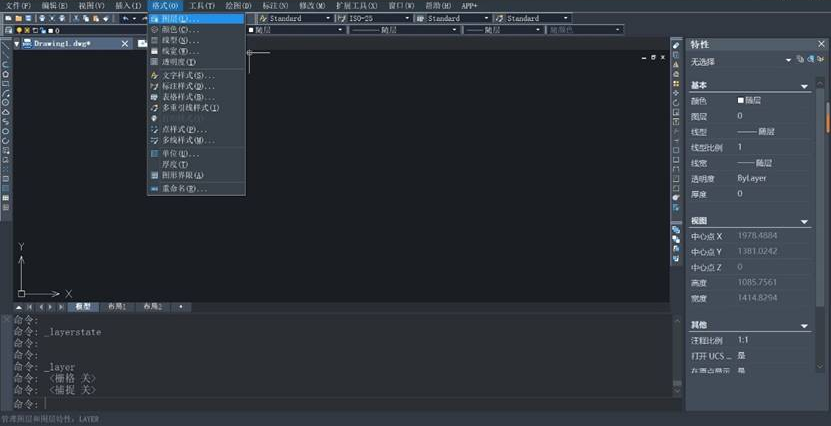Open 文字样式(S) text style dialog

click(196, 76)
